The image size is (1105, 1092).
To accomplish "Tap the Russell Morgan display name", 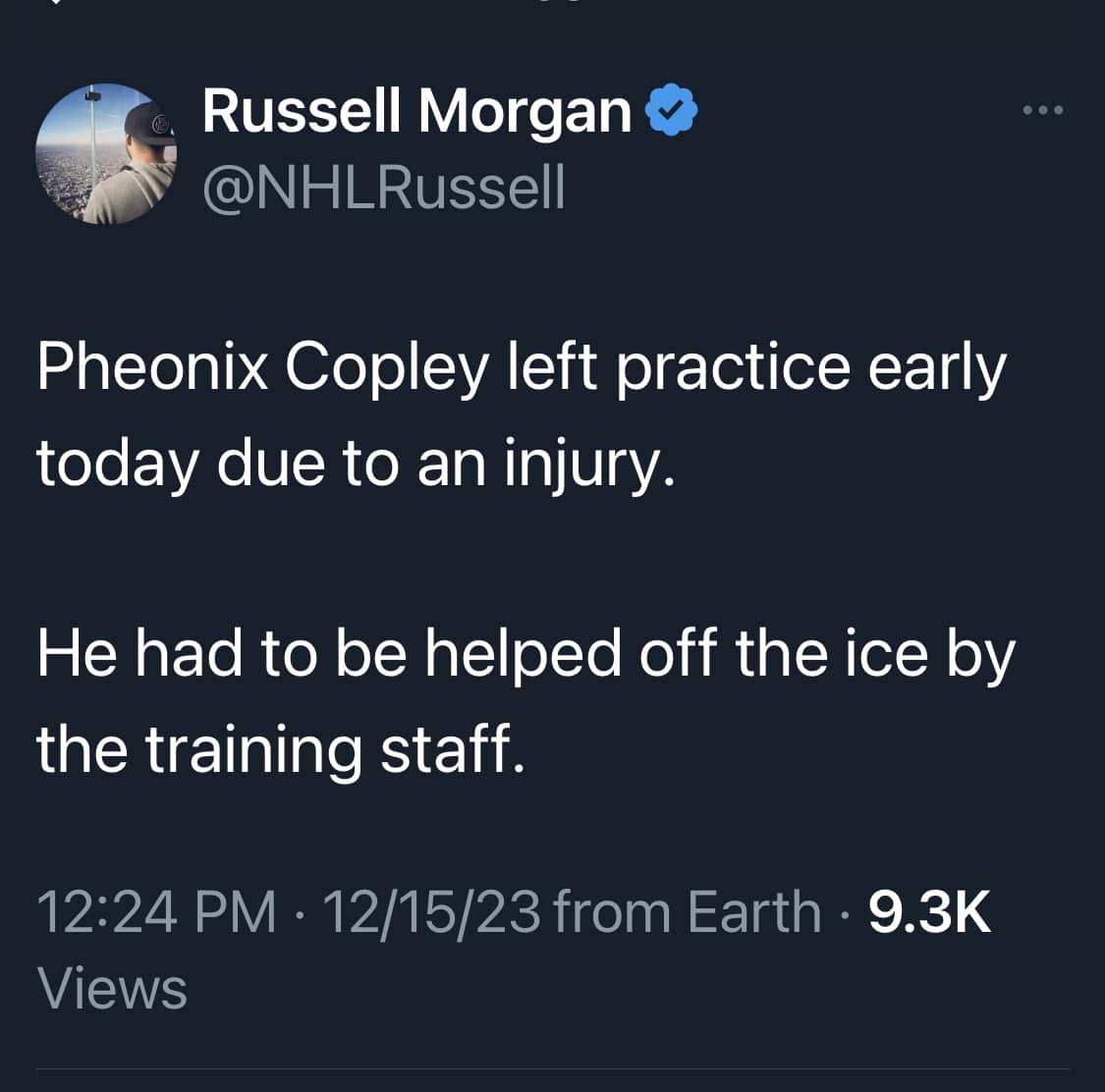I will pos(416,111).
